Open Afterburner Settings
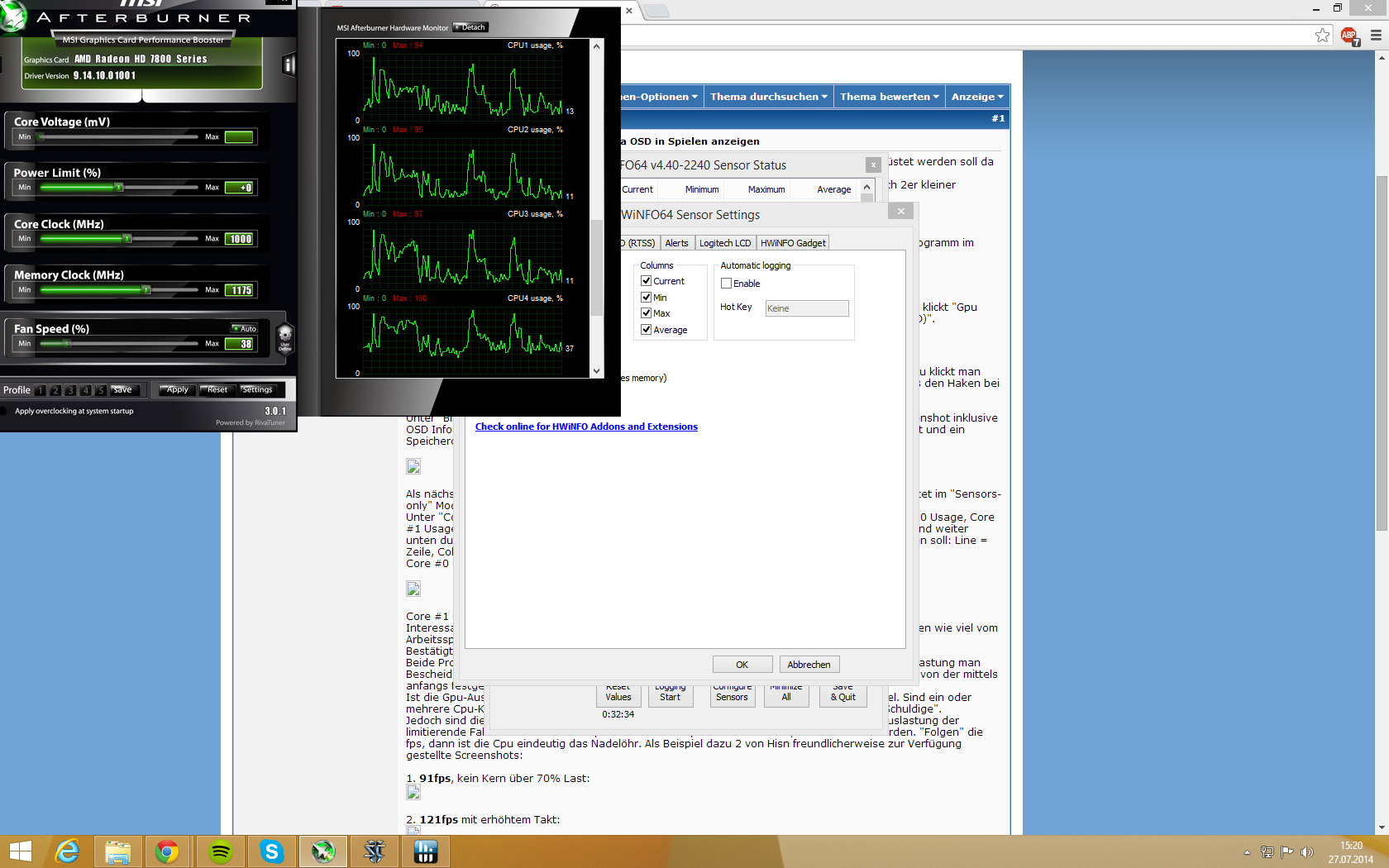The width and height of the screenshot is (1389, 868). tap(256, 390)
